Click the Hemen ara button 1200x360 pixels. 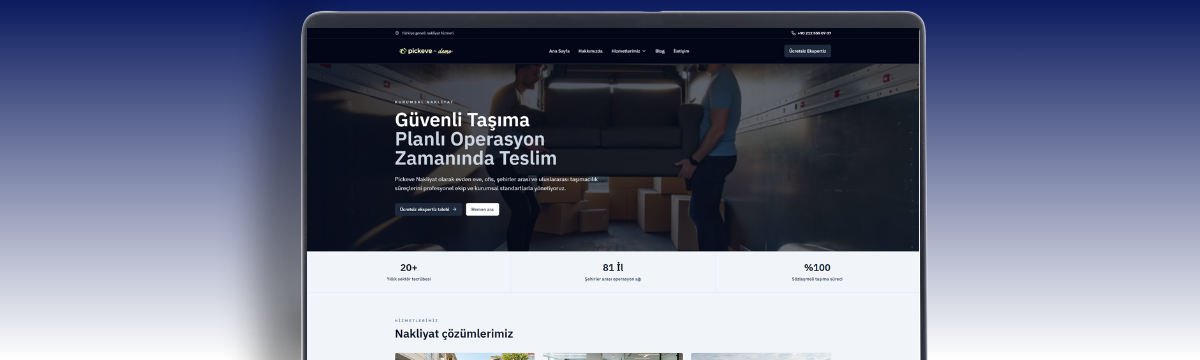coord(482,209)
